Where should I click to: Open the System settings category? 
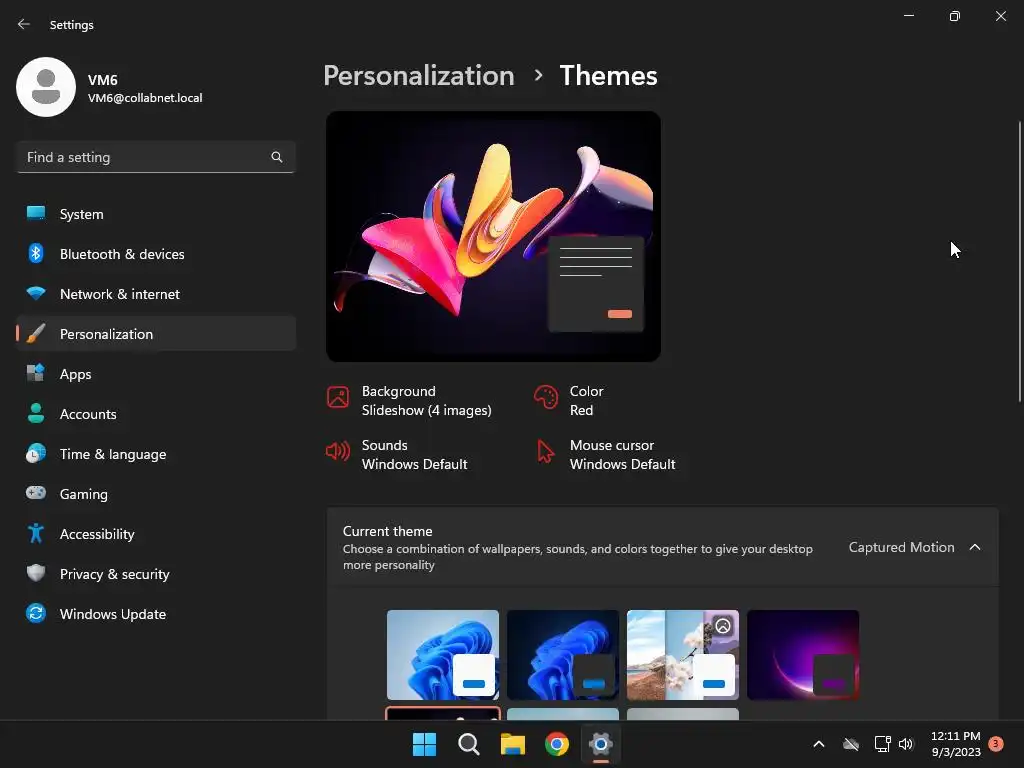pos(156,214)
